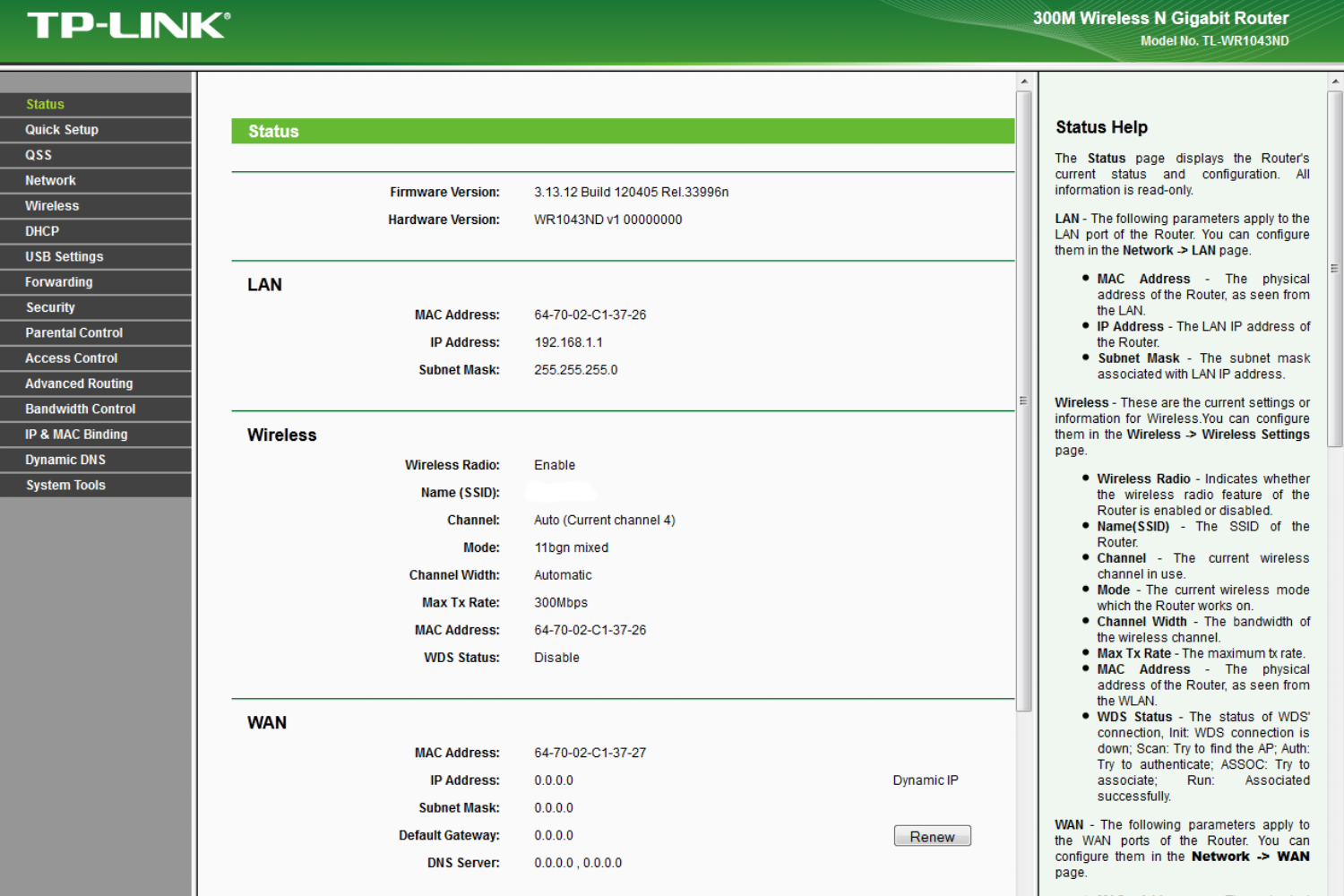
Task: Click the TP-LINK logo
Action: point(128,26)
